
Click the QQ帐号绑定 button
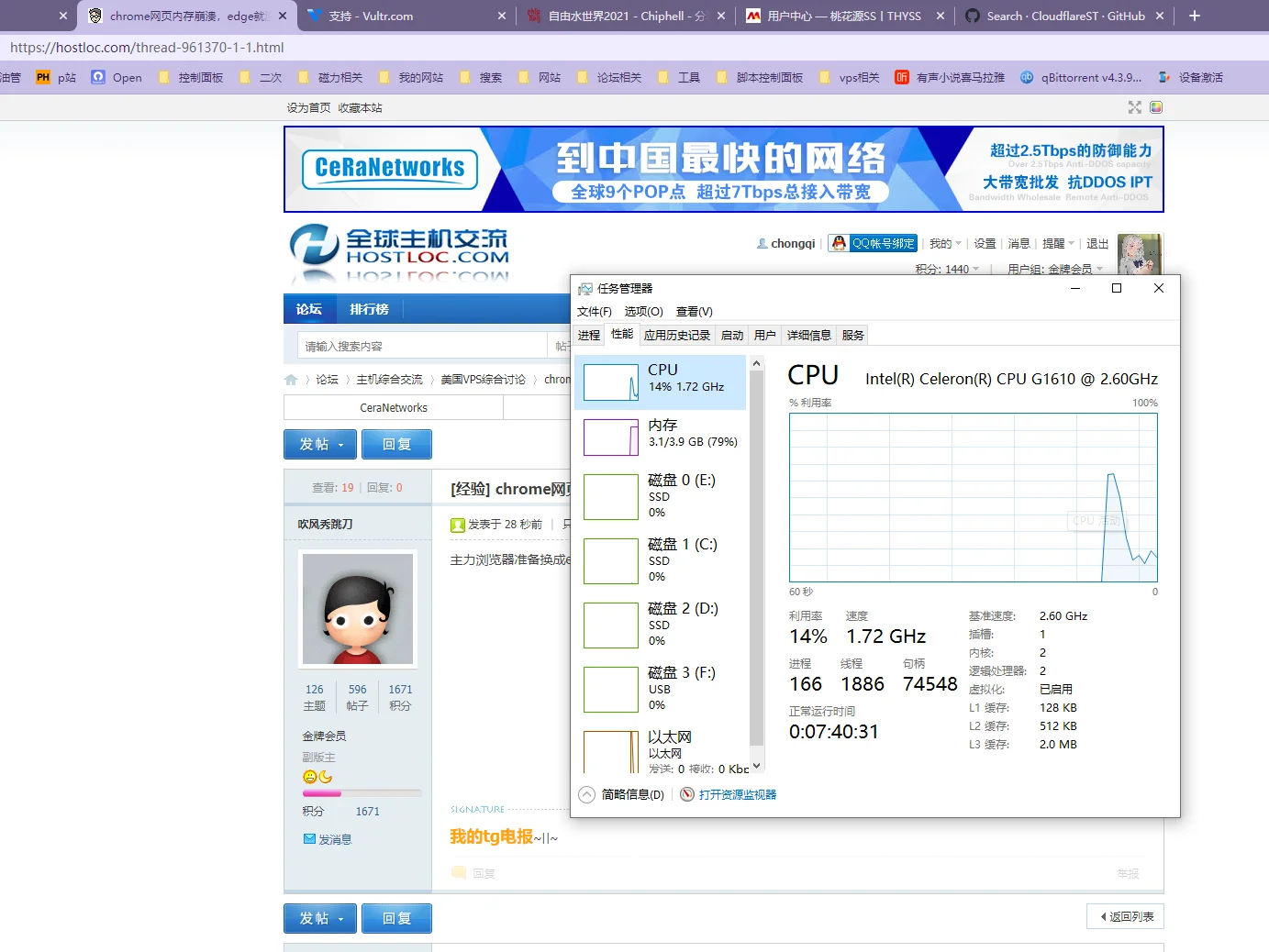point(873,243)
